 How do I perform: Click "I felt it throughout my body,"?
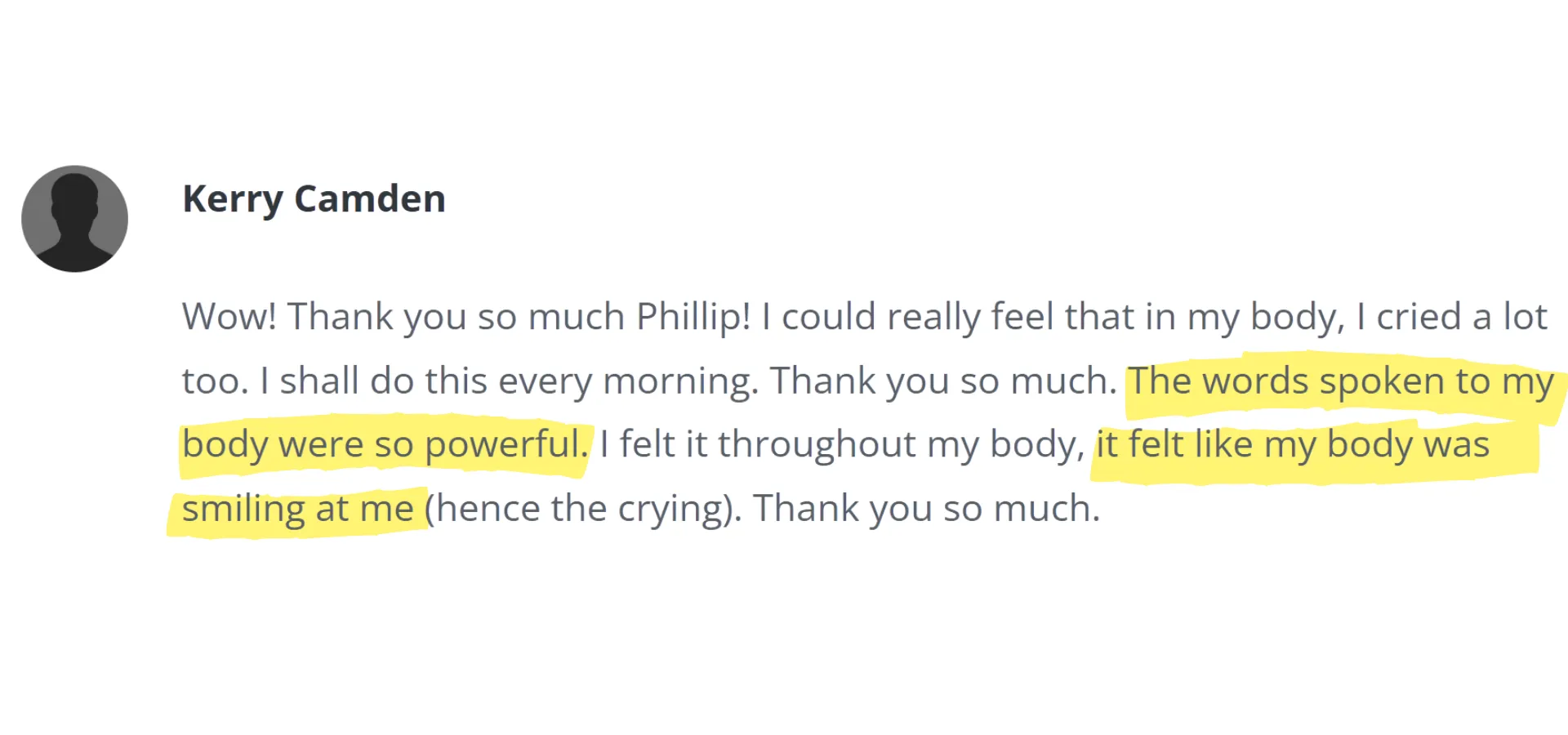(842, 445)
